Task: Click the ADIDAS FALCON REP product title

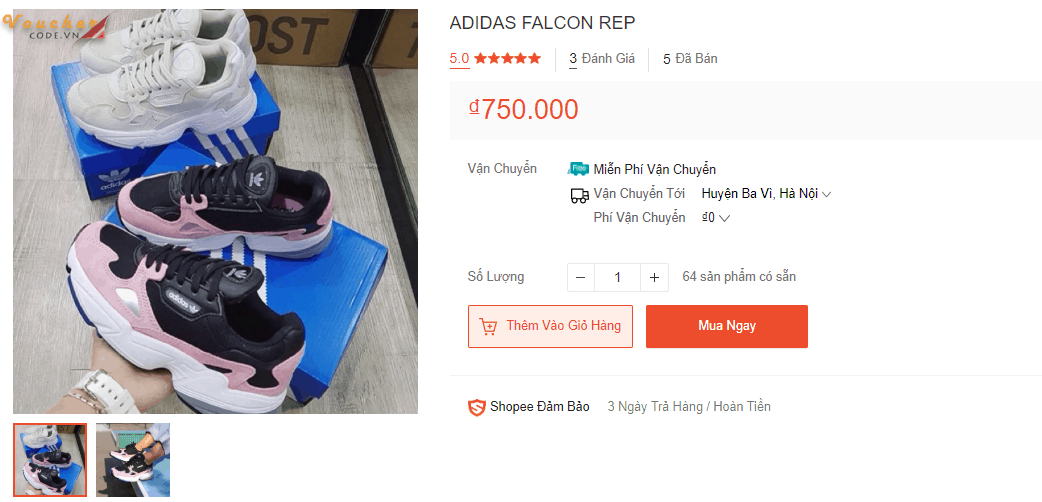Action: (542, 23)
